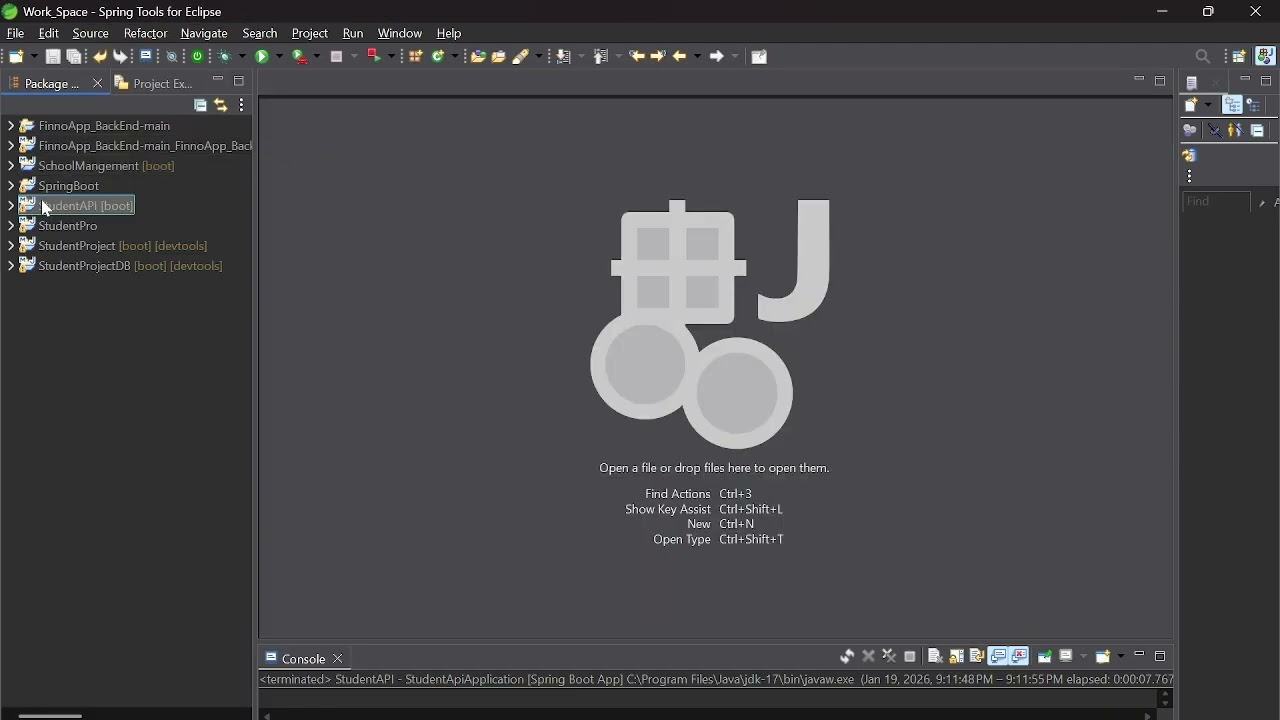Expand the FinnoApp_BackEnd-main project
The width and height of the screenshot is (1280, 720).
point(10,126)
